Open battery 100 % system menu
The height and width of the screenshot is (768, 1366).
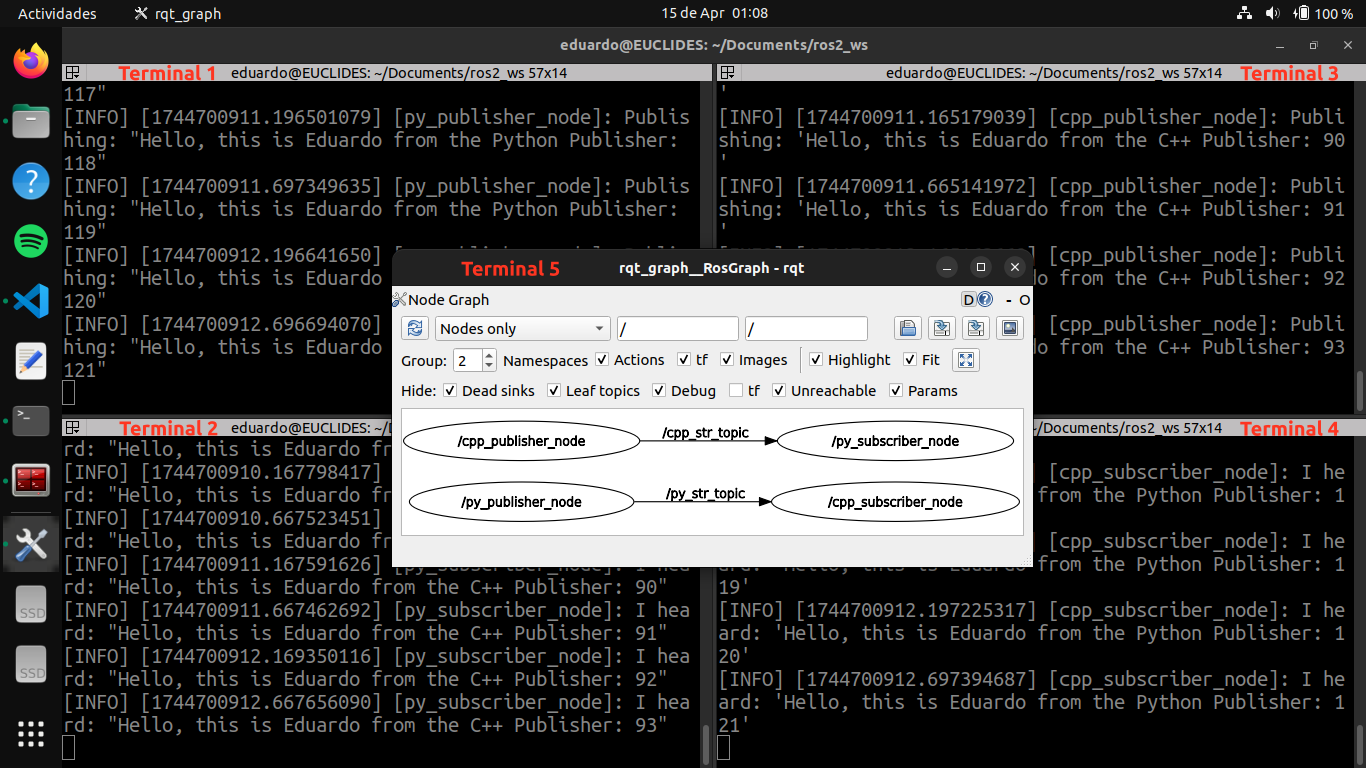[1323, 13]
